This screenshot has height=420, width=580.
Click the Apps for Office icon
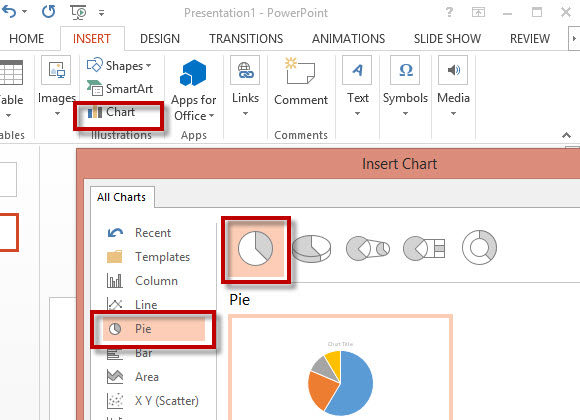point(193,73)
